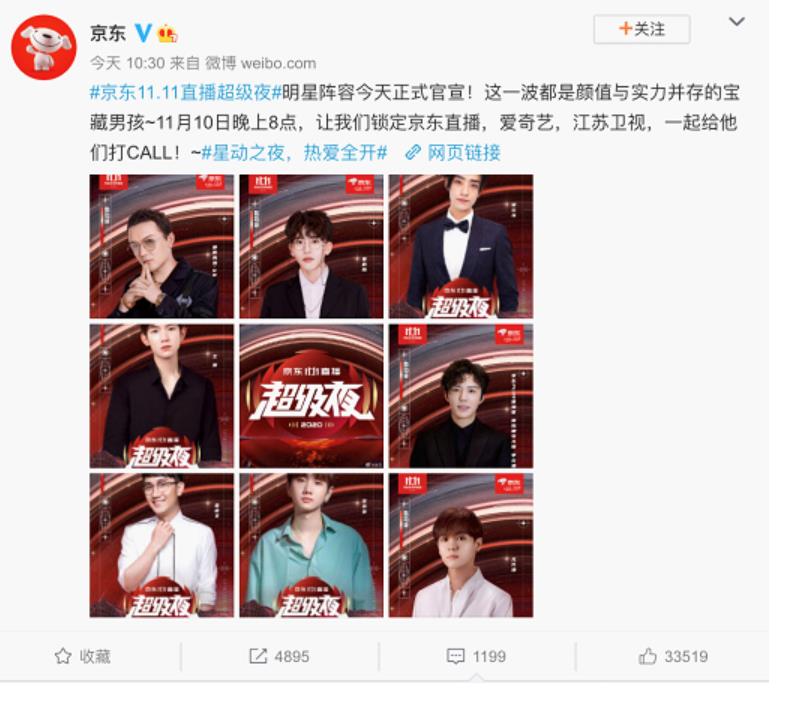
Task: Follow 京东 with +关注 button
Action: click(x=642, y=29)
